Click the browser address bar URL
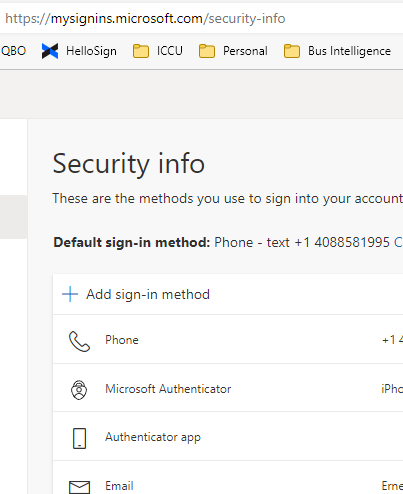The height and width of the screenshot is (494, 403). 145,19
